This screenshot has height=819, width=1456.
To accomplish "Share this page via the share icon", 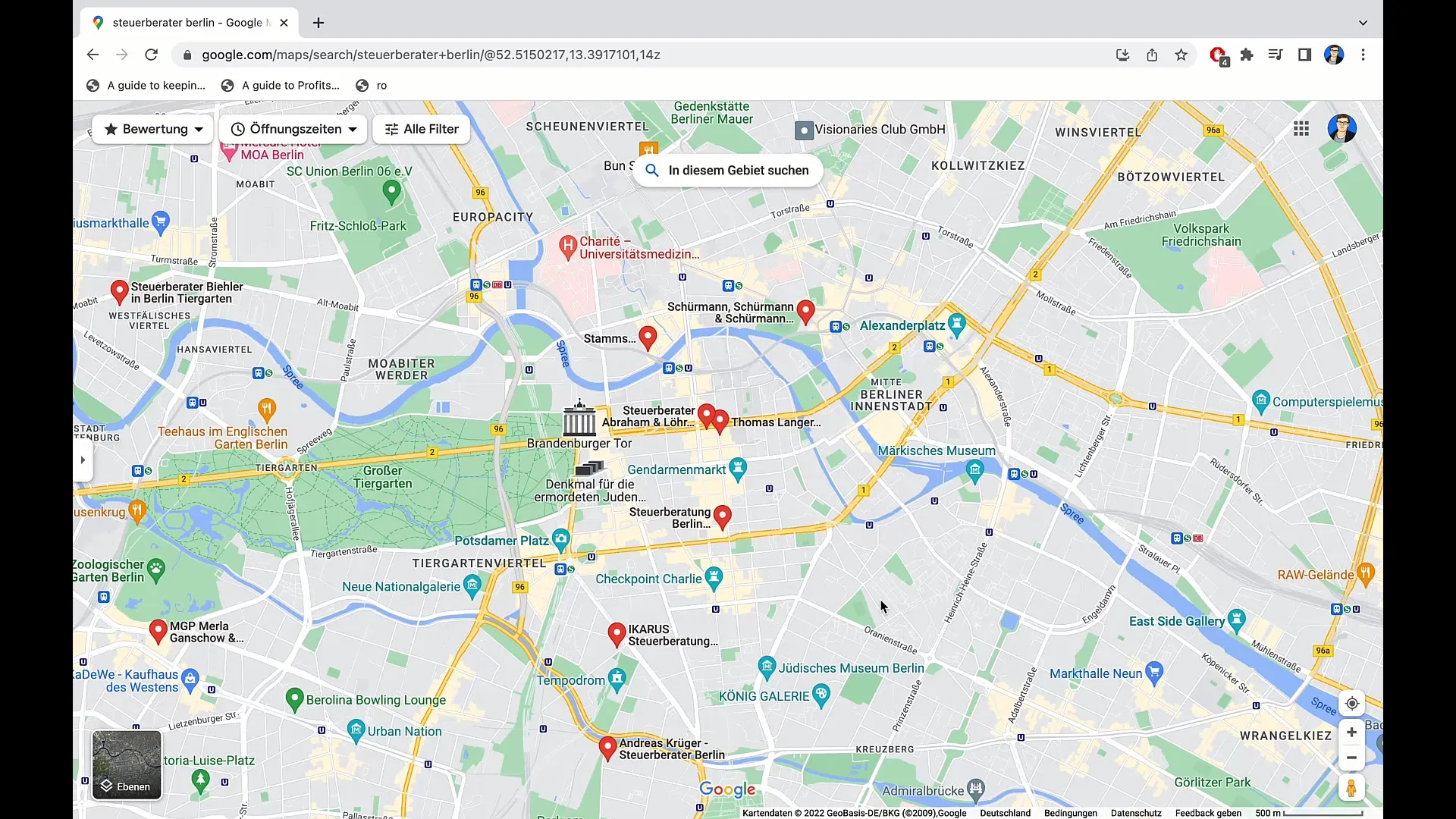I will pos(1152,55).
